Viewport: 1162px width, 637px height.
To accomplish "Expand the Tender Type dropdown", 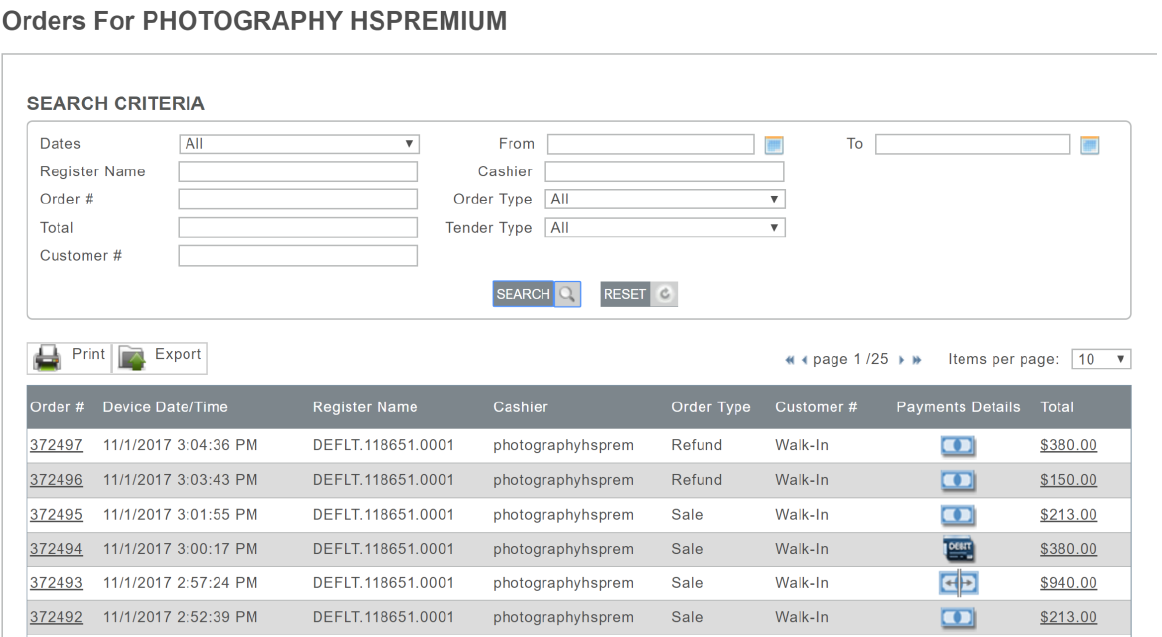I will [665, 228].
